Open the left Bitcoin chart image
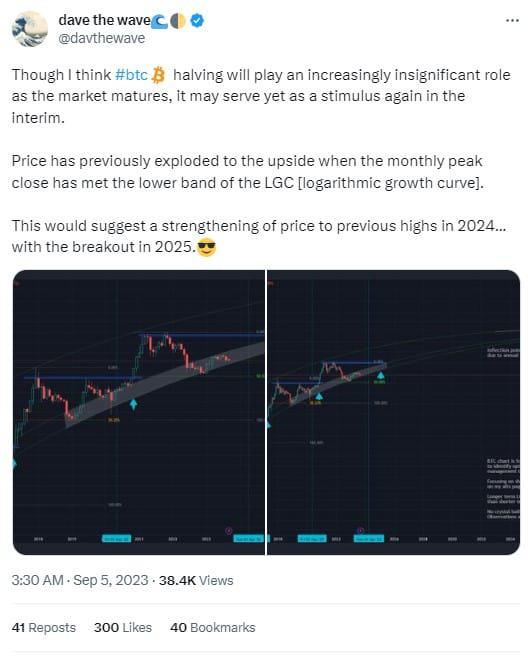The image size is (528, 657). (139, 412)
